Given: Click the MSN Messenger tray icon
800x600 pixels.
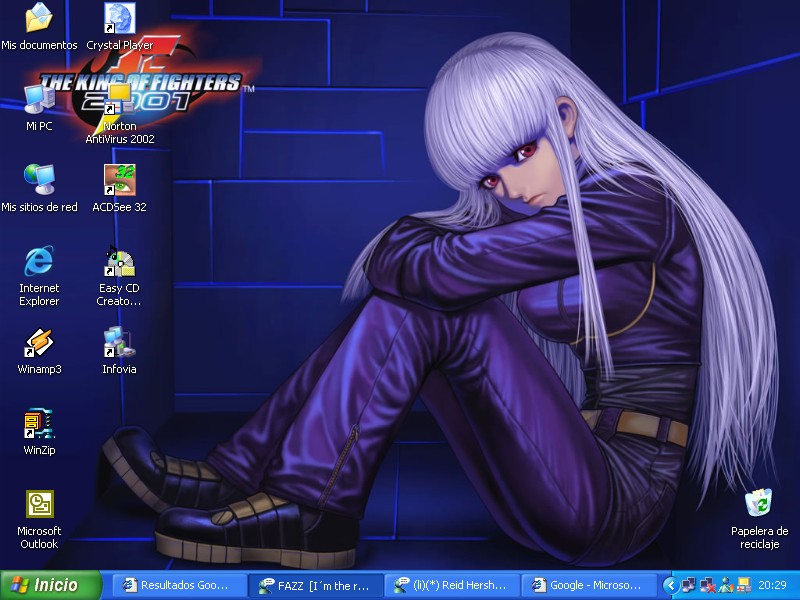Looking at the screenshot, I should point(726,585).
